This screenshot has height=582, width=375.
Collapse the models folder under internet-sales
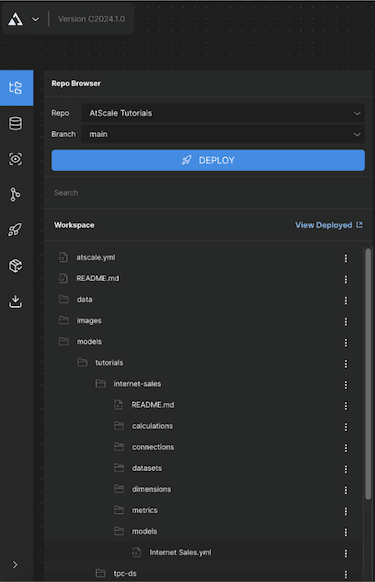pyautogui.click(x=144, y=532)
